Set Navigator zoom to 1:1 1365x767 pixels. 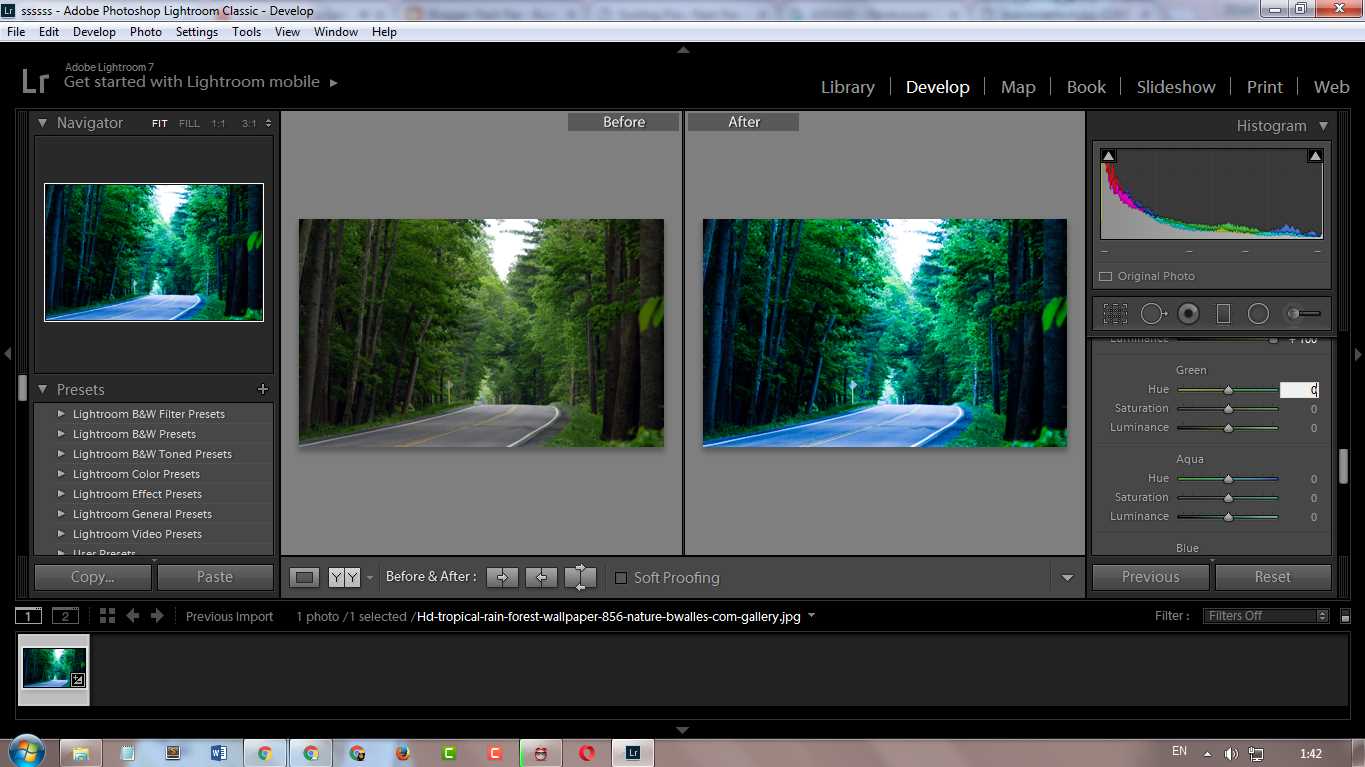[x=218, y=124]
